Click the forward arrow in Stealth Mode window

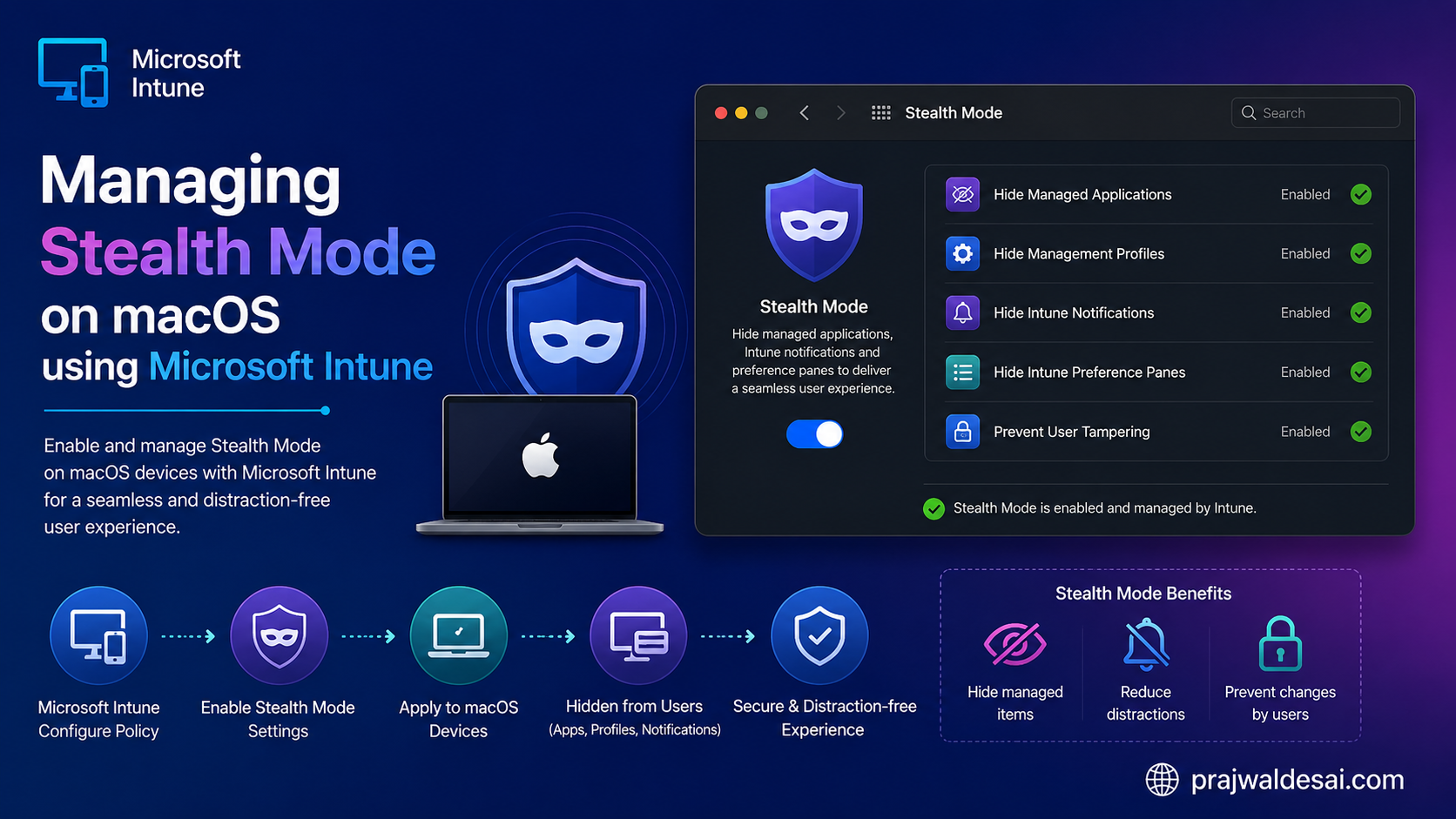point(840,113)
